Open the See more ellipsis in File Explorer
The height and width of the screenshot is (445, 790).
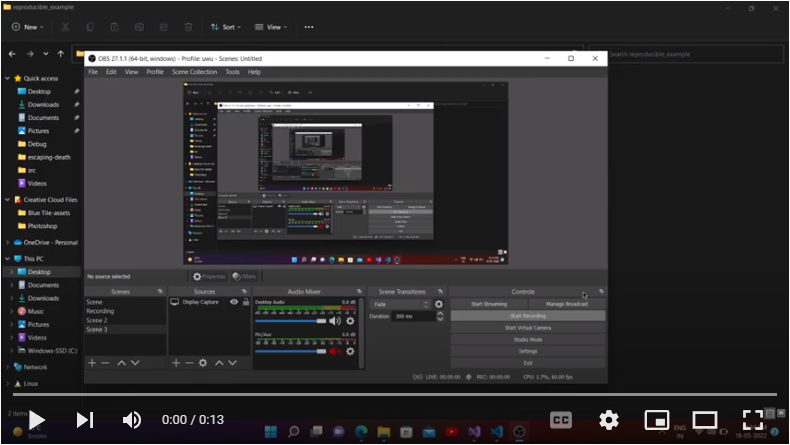point(309,27)
